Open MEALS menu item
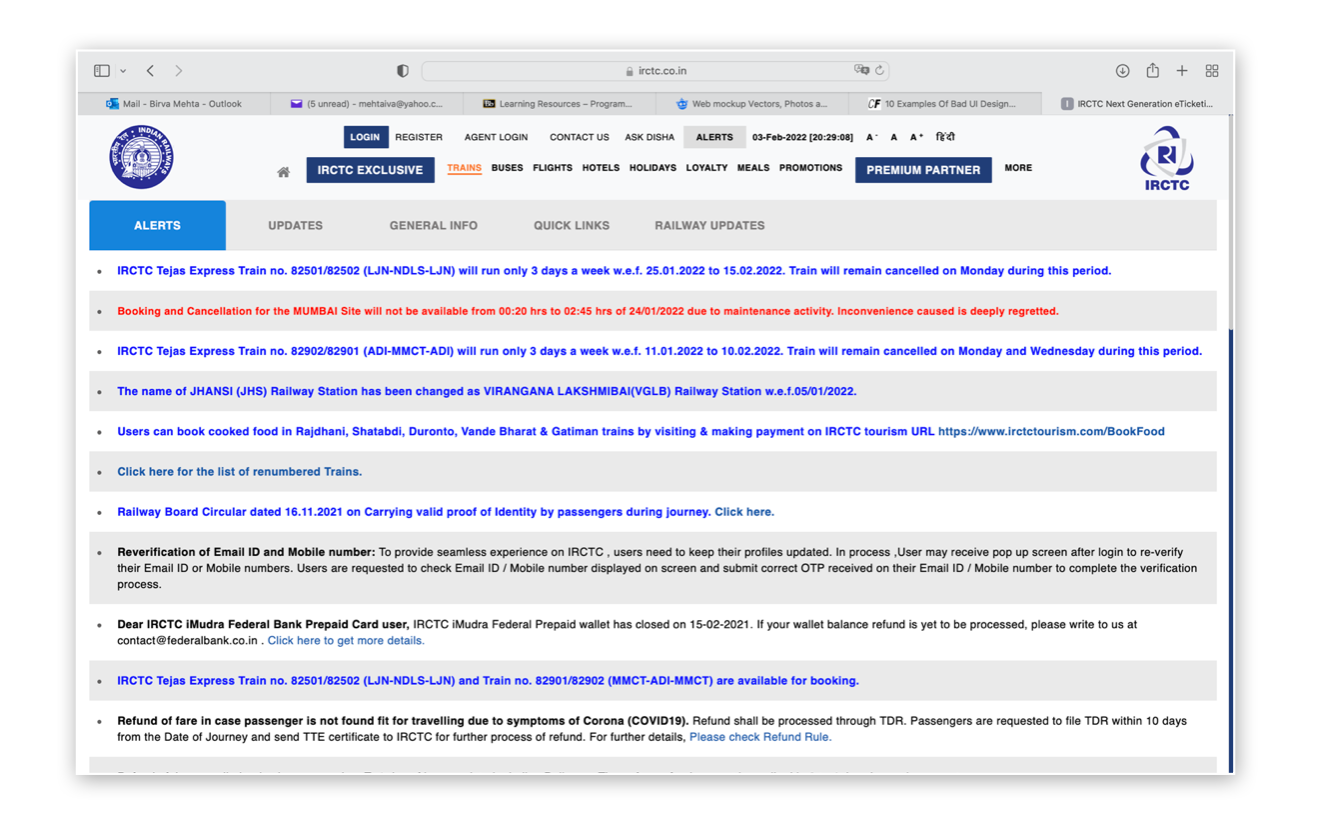 pos(753,168)
